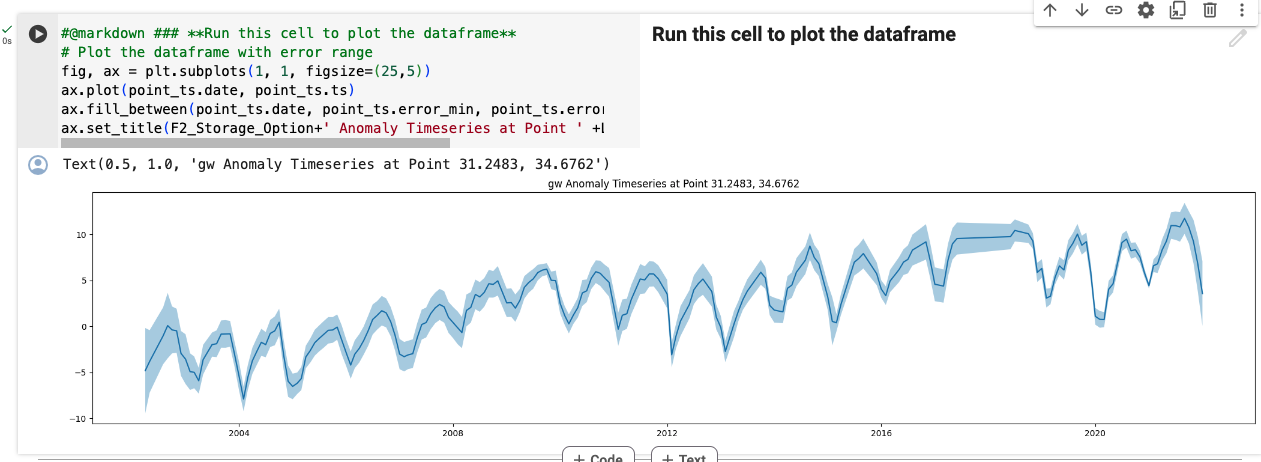Open more cell actions three-dot menu

[1241, 11]
